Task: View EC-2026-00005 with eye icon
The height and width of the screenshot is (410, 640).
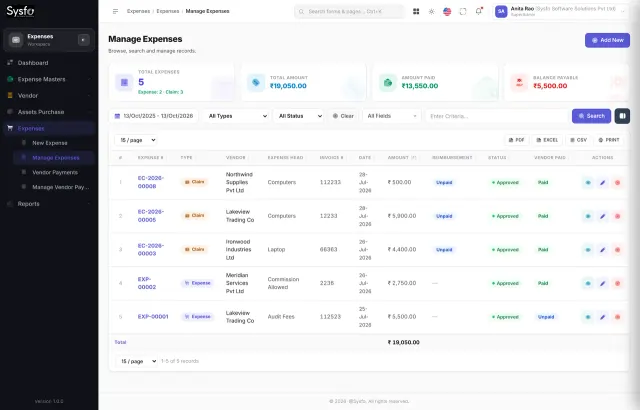Action: (x=588, y=216)
